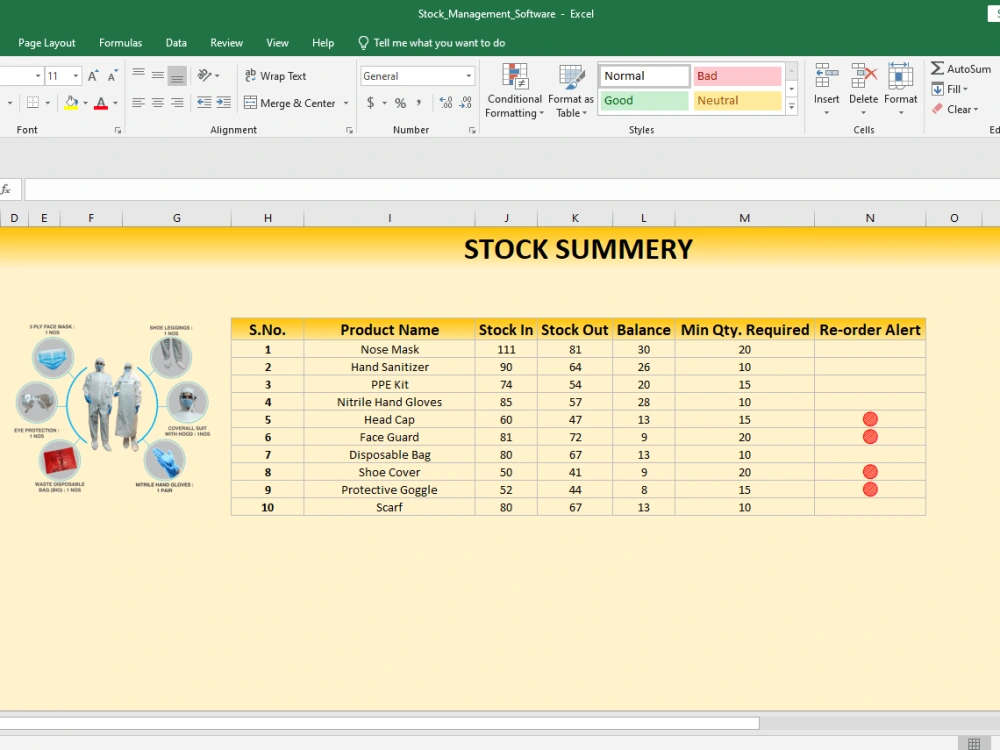The height and width of the screenshot is (750, 1000).
Task: Select the Normal cell style
Action: pos(644,76)
